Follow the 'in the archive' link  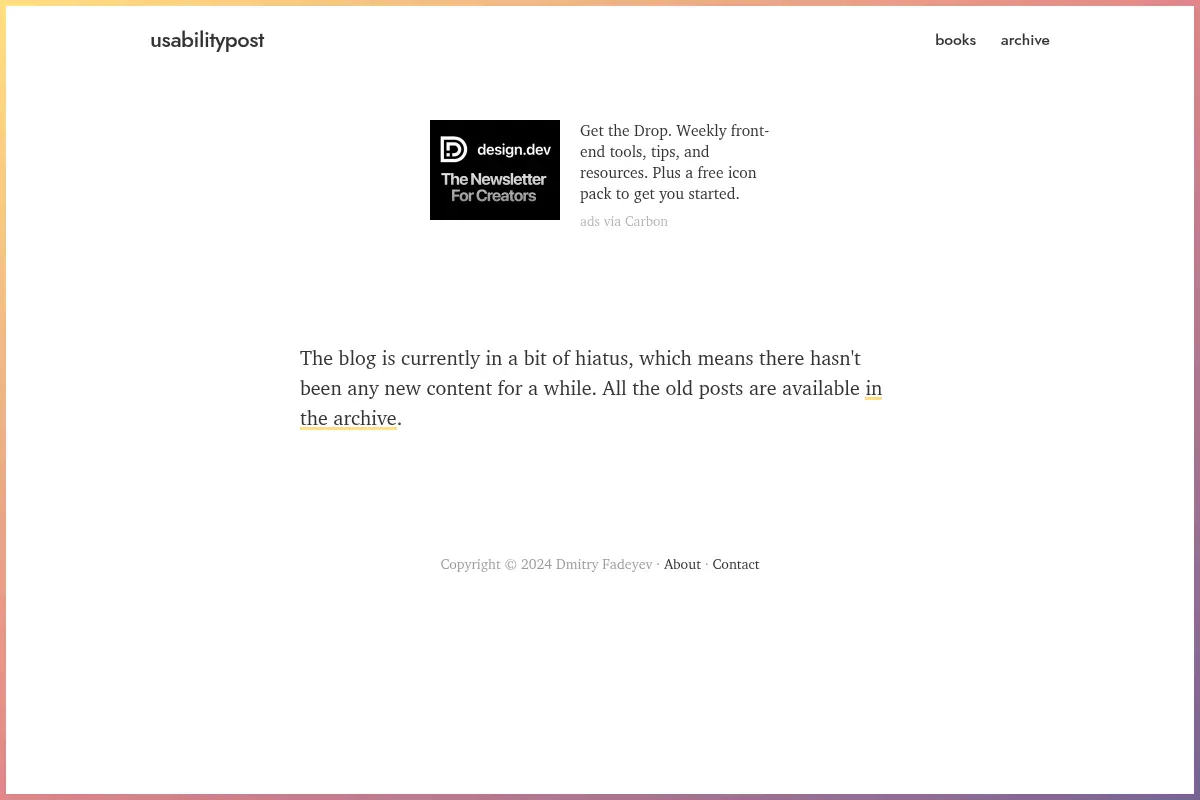349,418
